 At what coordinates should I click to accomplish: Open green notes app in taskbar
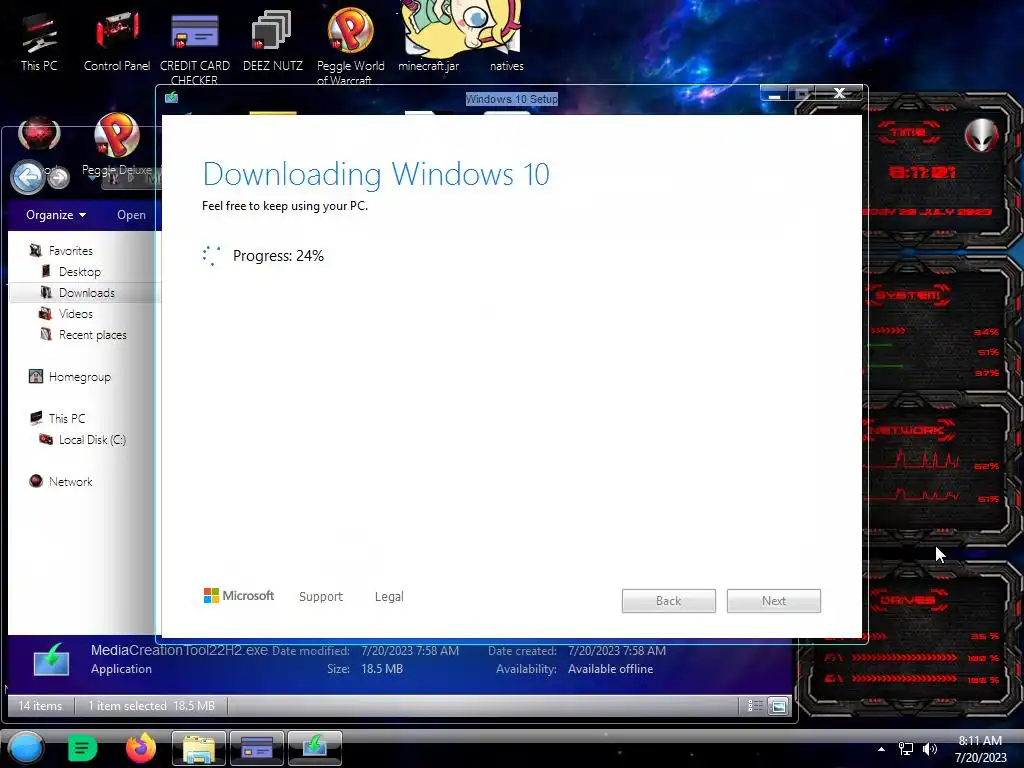(83, 748)
